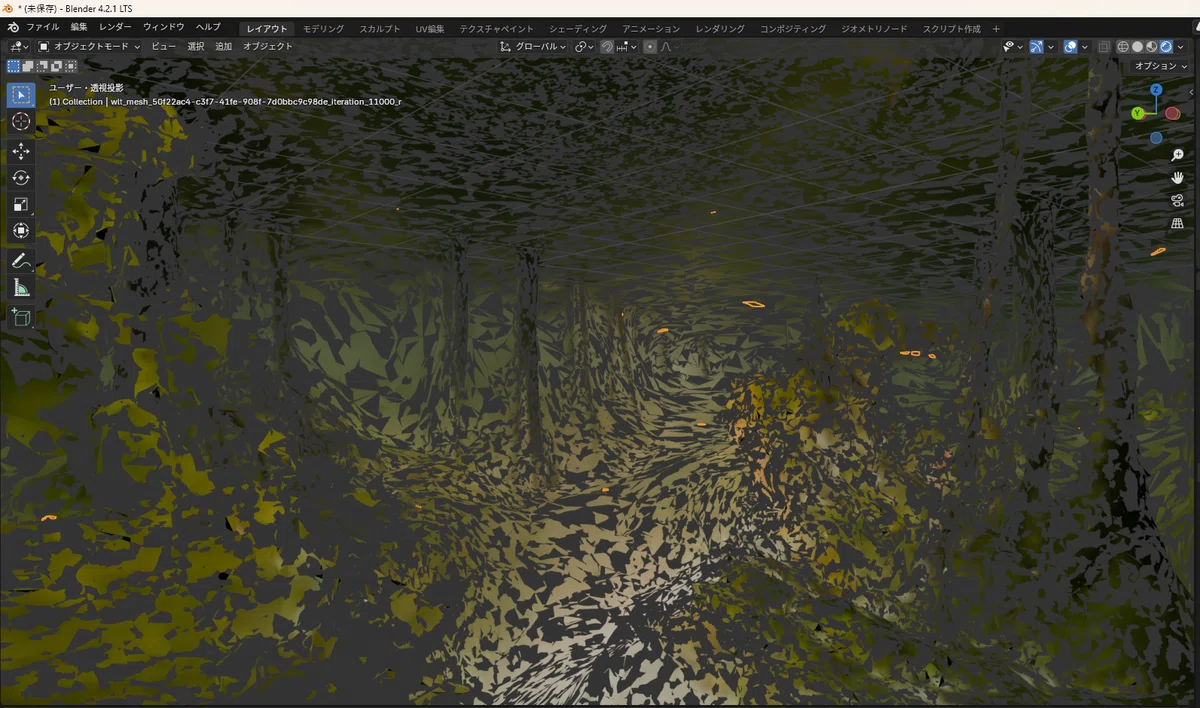1200x708 pixels.
Task: Open the editor type dropdown
Action: point(20,47)
